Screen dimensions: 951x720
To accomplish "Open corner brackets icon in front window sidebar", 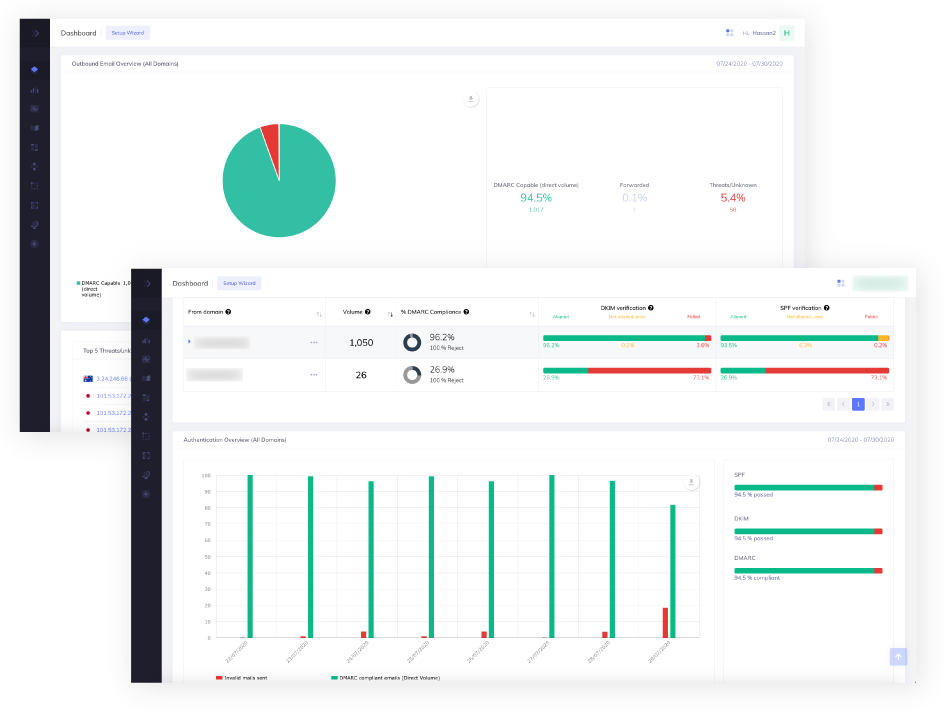I will 146,456.
